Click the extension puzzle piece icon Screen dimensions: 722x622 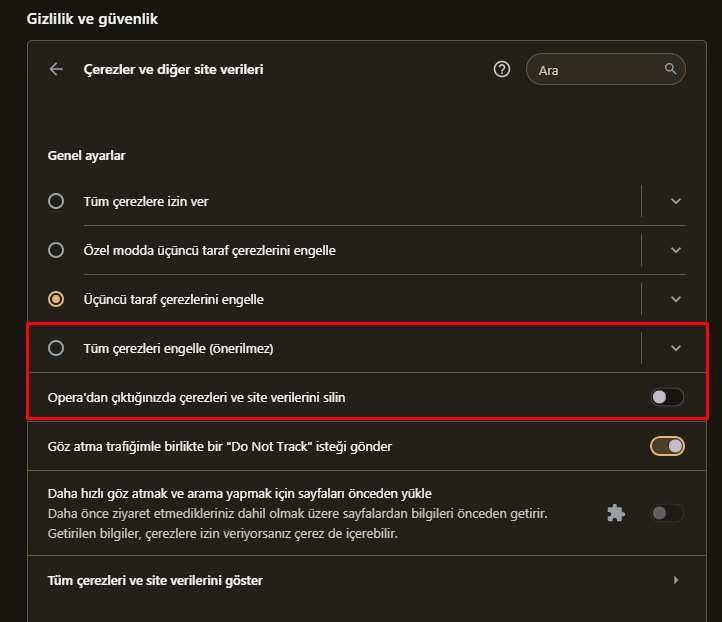pyautogui.click(x=616, y=513)
